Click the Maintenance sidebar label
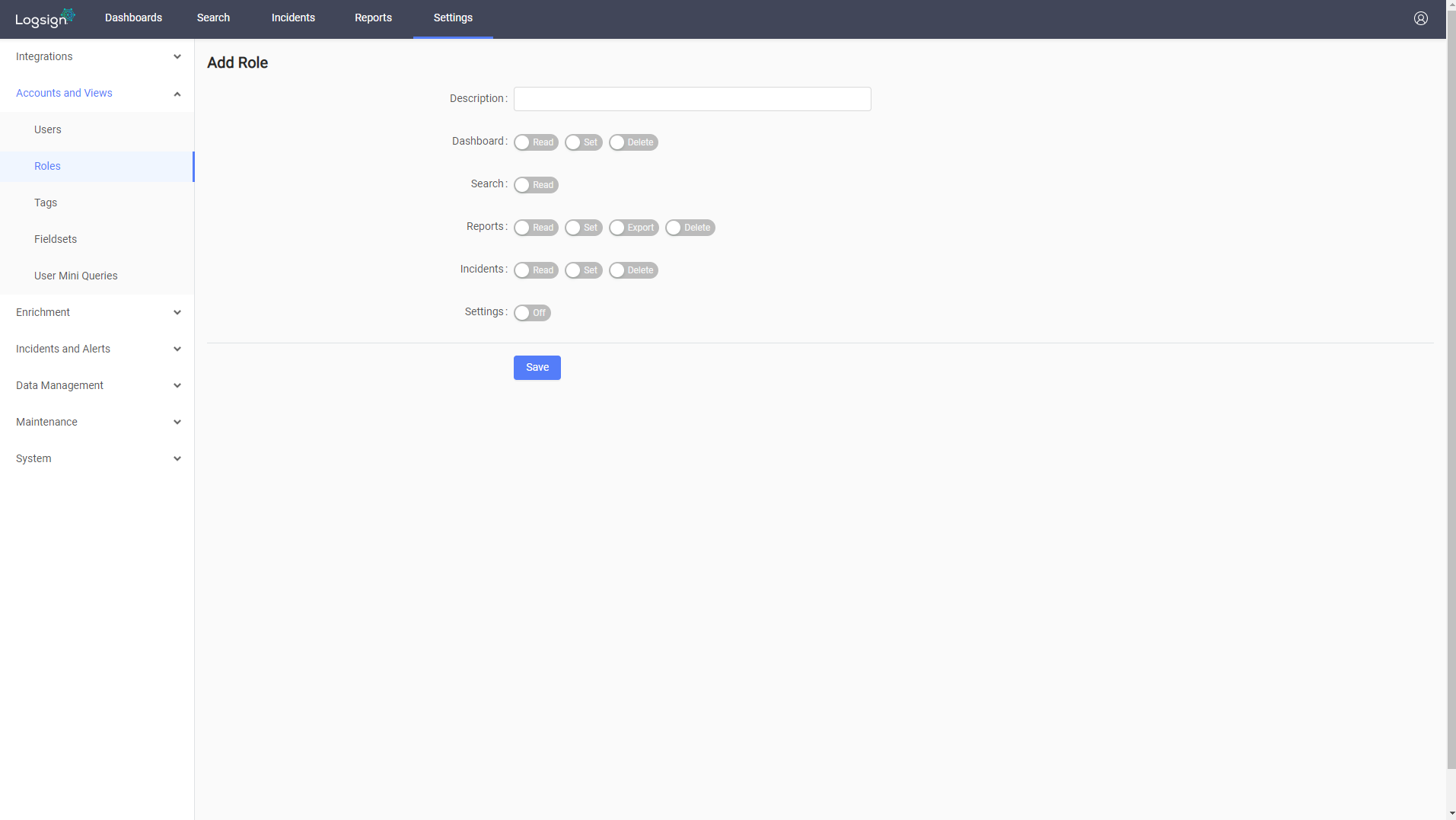1456x820 pixels. [x=46, y=423]
